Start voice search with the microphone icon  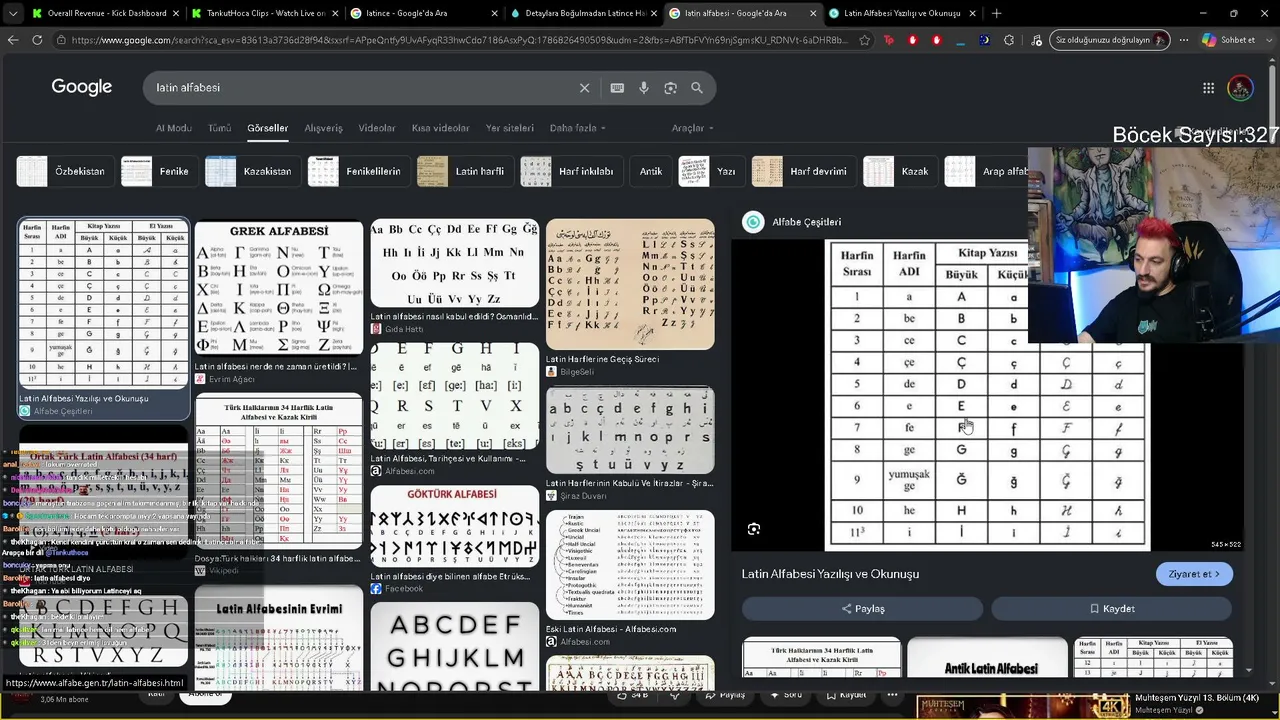(644, 88)
